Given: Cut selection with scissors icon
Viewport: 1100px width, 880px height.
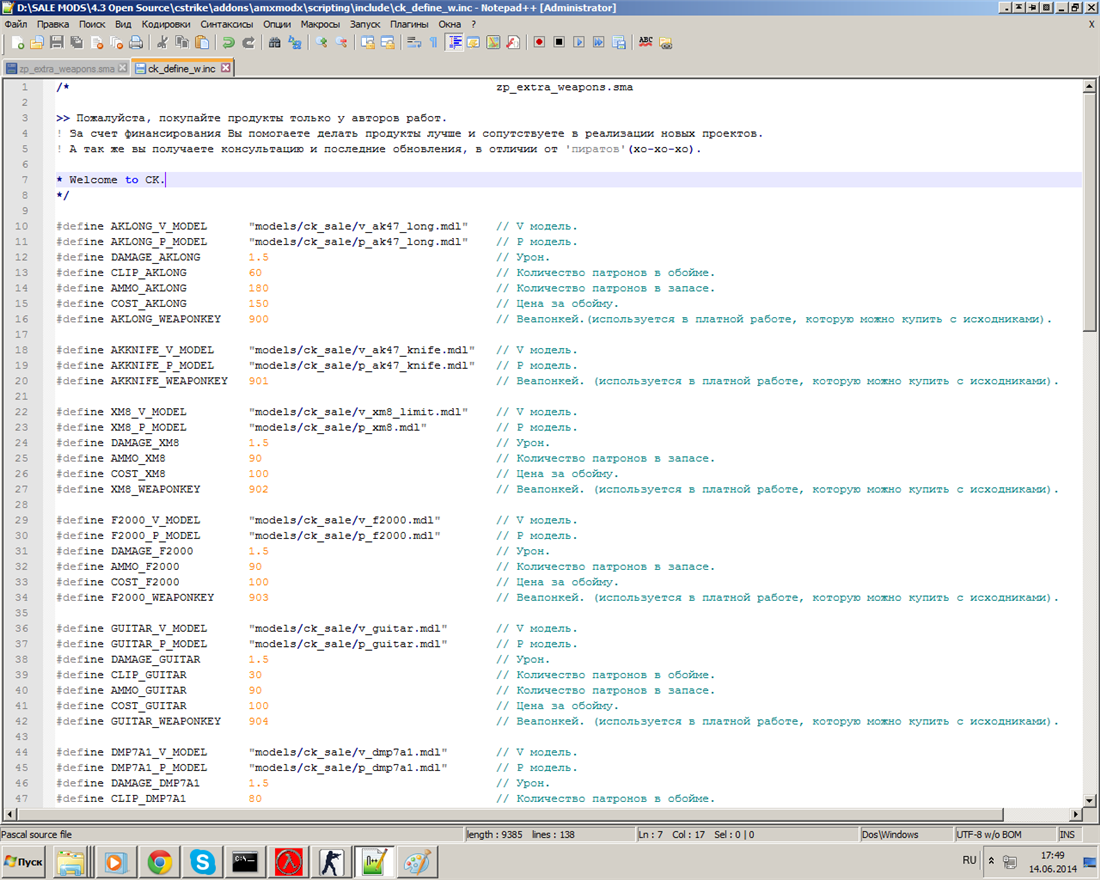Looking at the screenshot, I should [x=162, y=43].
